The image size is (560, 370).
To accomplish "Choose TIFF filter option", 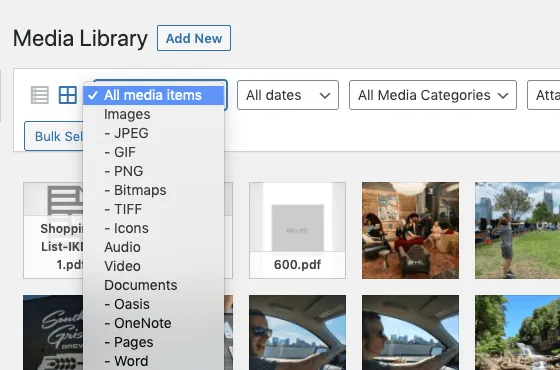I will [x=154, y=209].
